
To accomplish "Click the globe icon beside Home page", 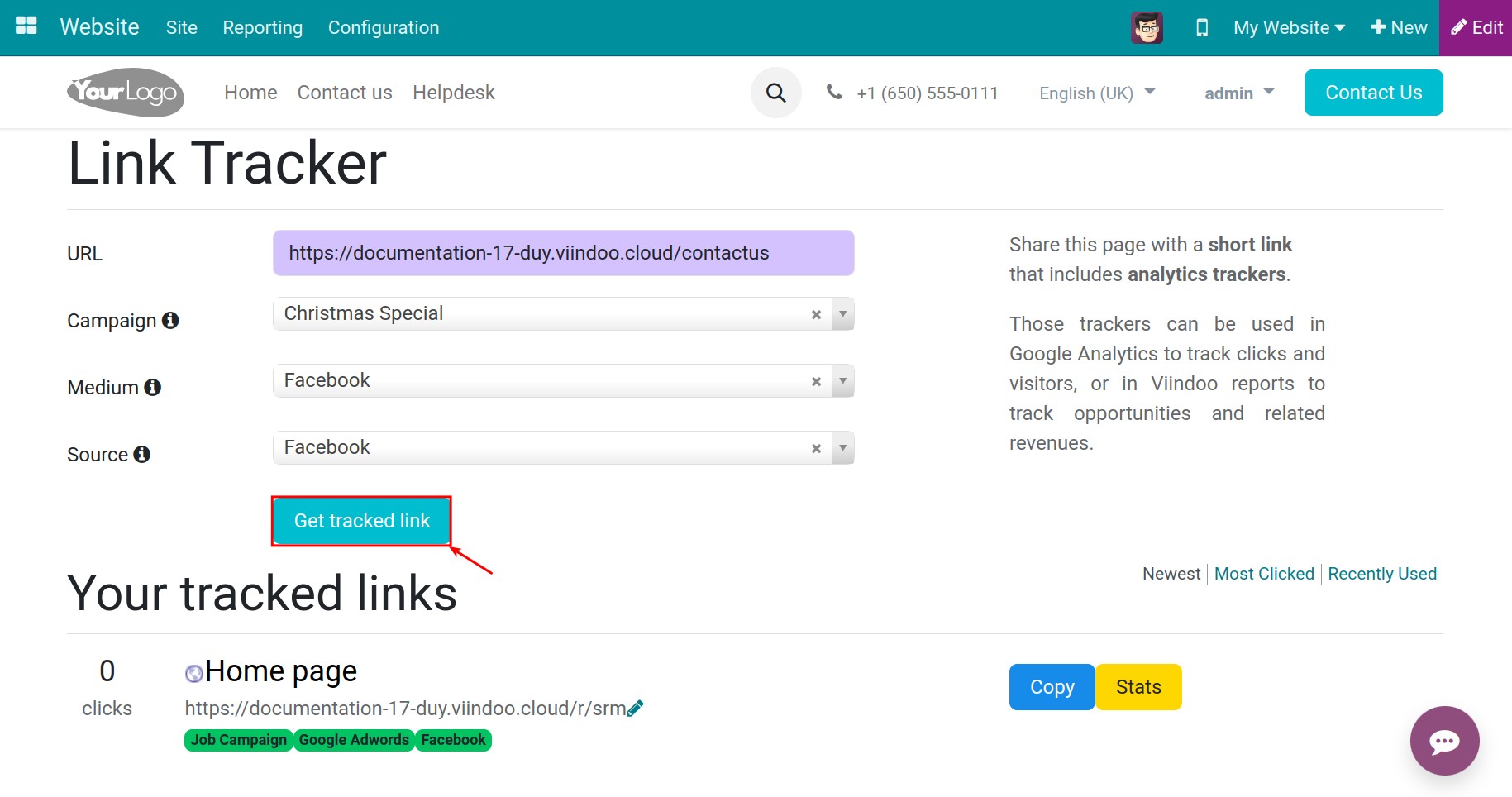I will 193,674.
